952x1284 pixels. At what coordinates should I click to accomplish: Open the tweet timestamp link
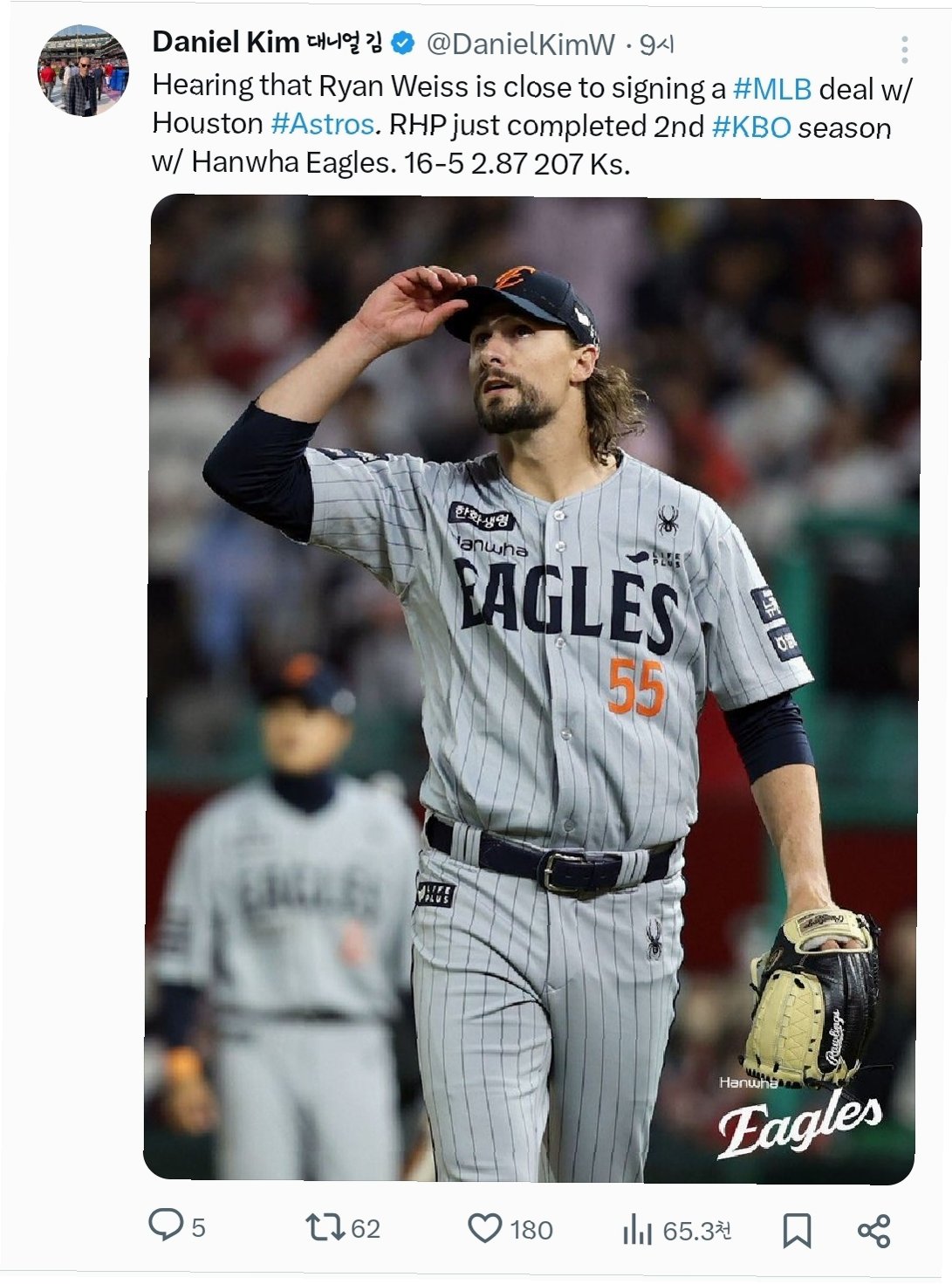[656, 45]
